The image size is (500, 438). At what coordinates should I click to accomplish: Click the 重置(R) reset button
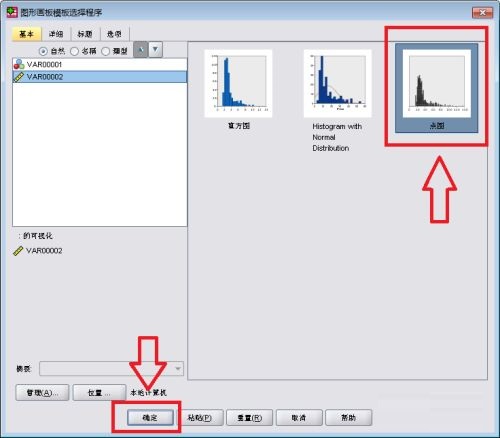click(x=249, y=418)
